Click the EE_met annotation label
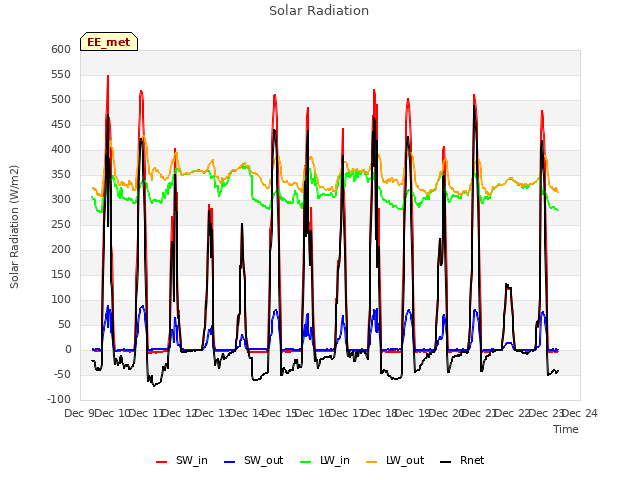Image resolution: width=640 pixels, height=480 pixels. point(109,42)
